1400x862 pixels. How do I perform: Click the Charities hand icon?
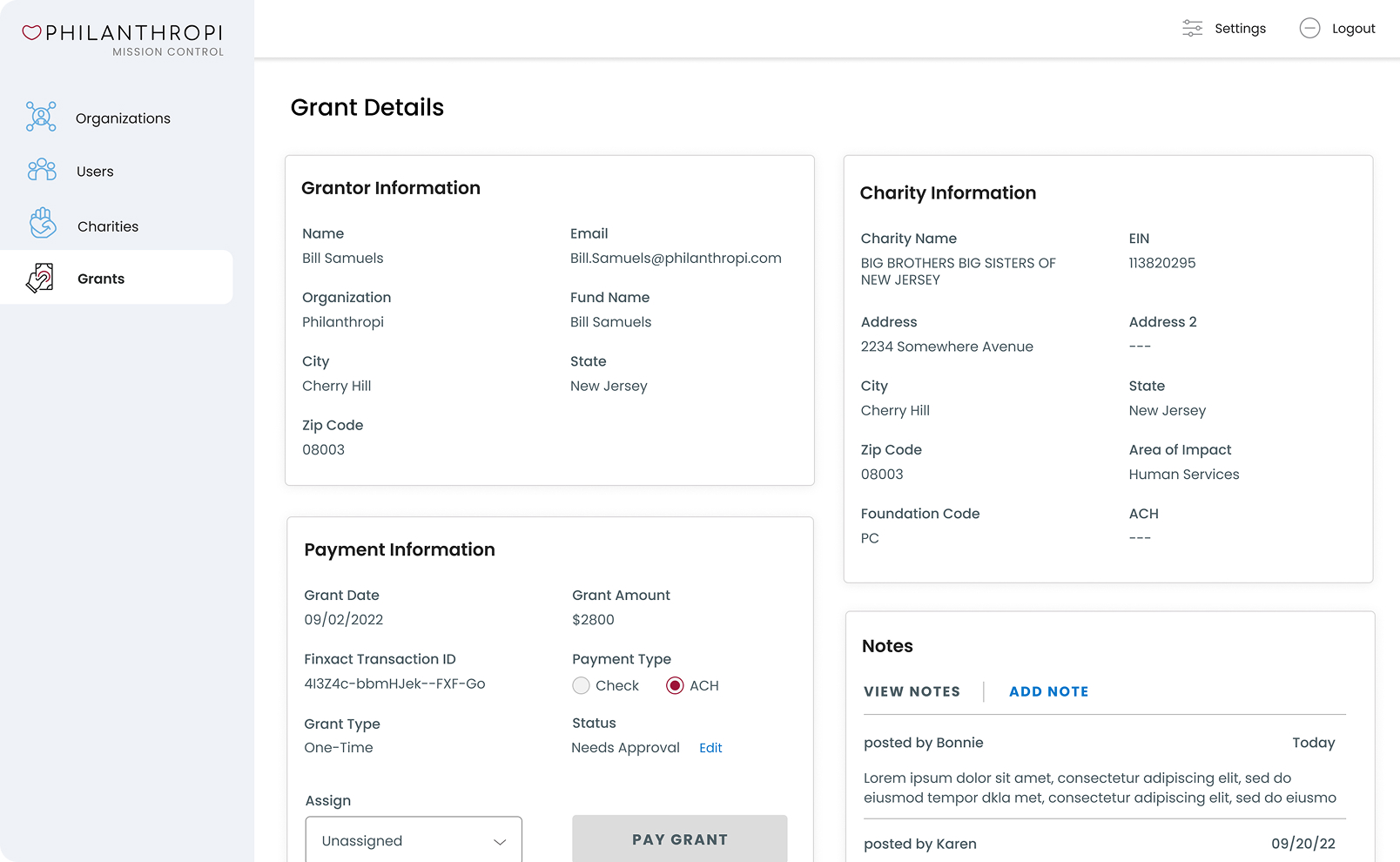click(x=42, y=223)
